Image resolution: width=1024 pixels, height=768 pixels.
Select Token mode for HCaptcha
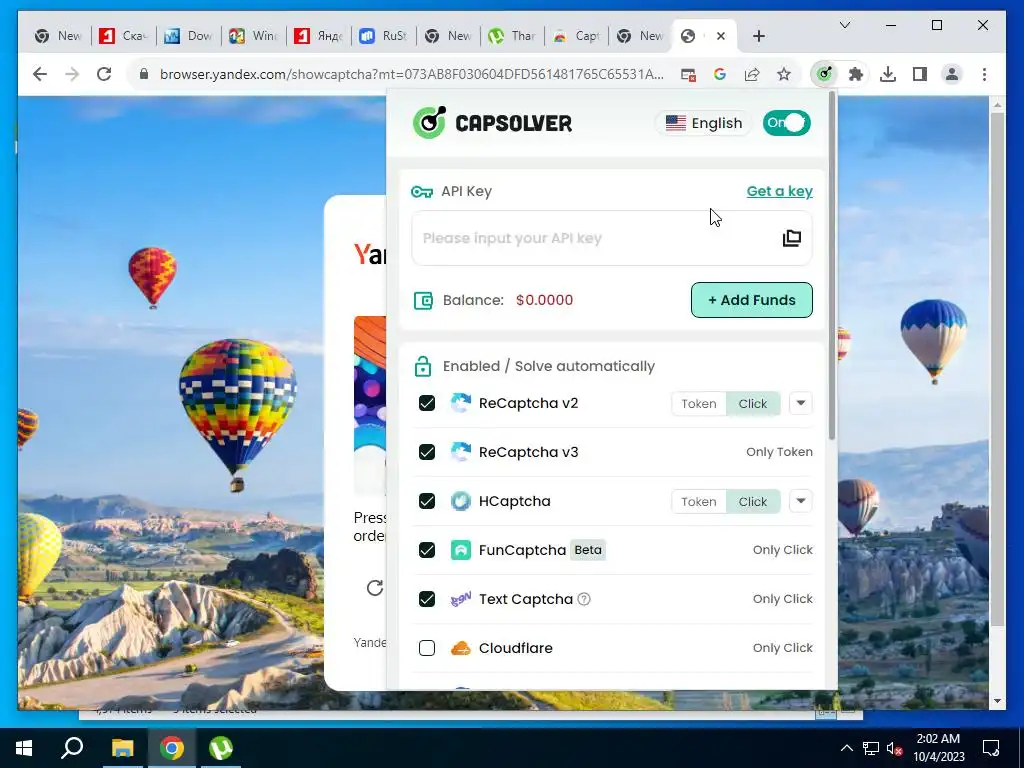point(699,502)
